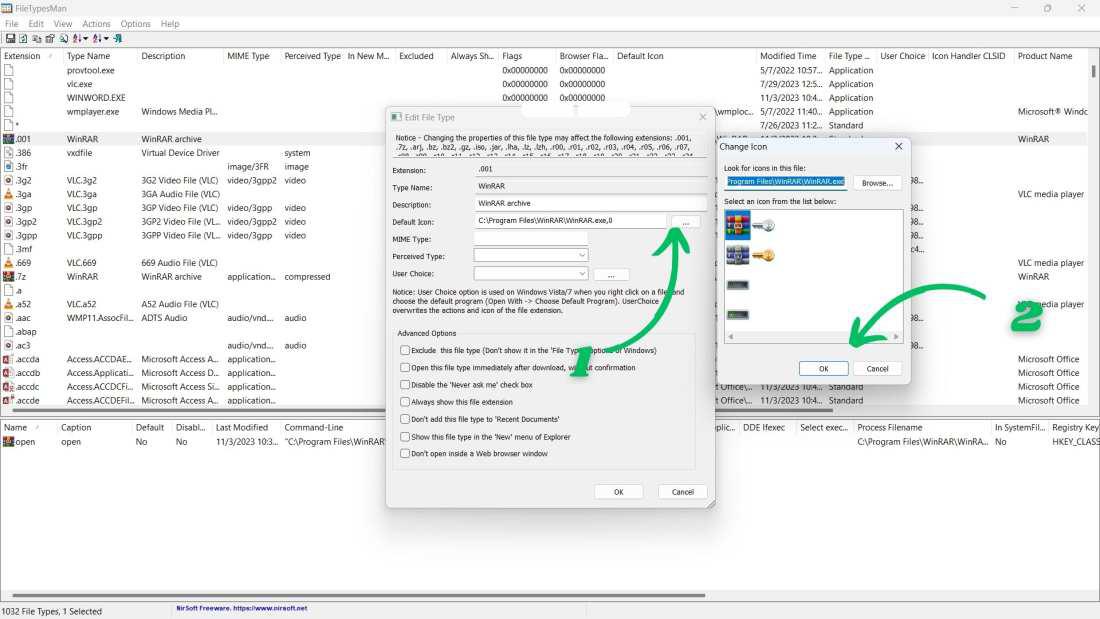Toggle 'Disable the Never ask me' checkbox
This screenshot has height=619, width=1100.
(x=405, y=385)
